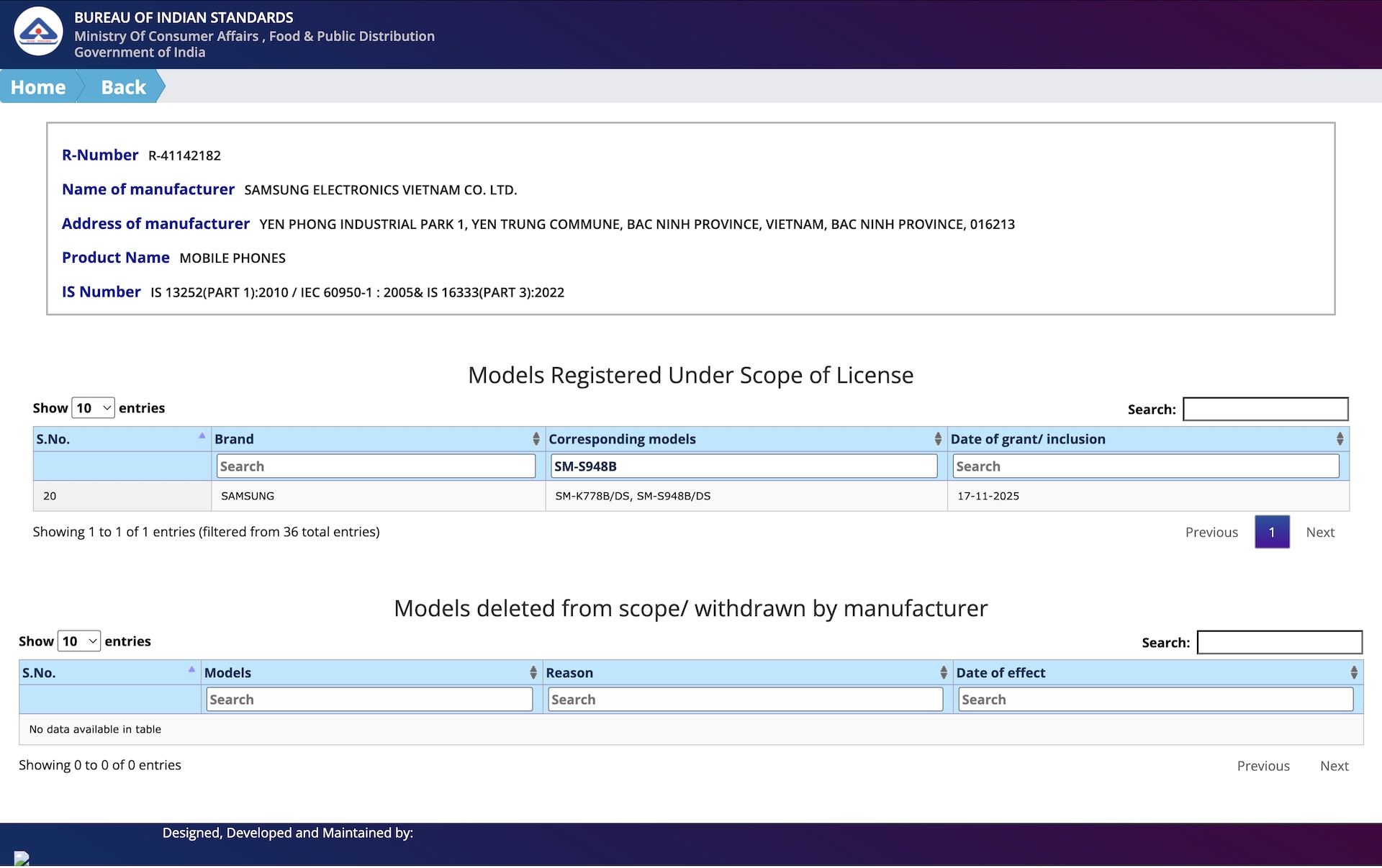The image size is (1382, 868).
Task: Click the Back breadcrumb tab
Action: pyautogui.click(x=123, y=87)
